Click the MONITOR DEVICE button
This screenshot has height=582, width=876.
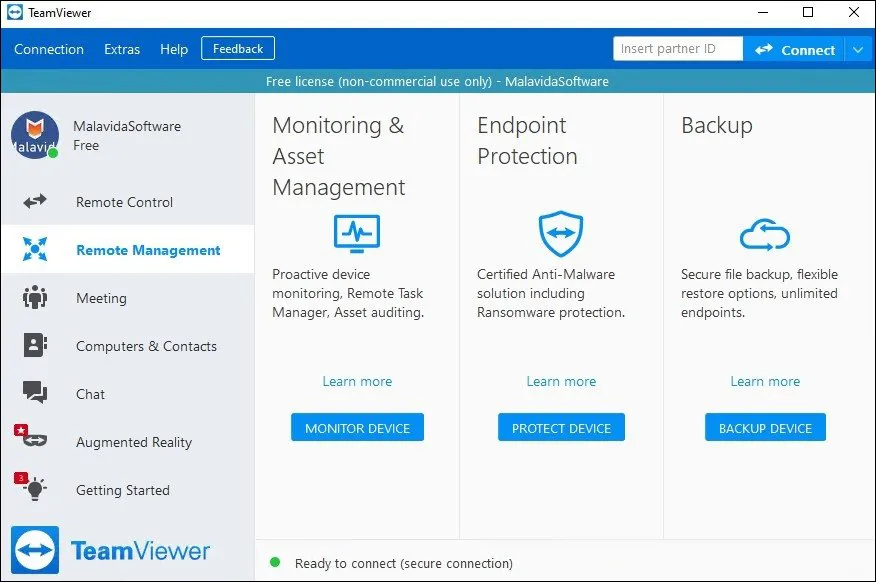pos(357,428)
